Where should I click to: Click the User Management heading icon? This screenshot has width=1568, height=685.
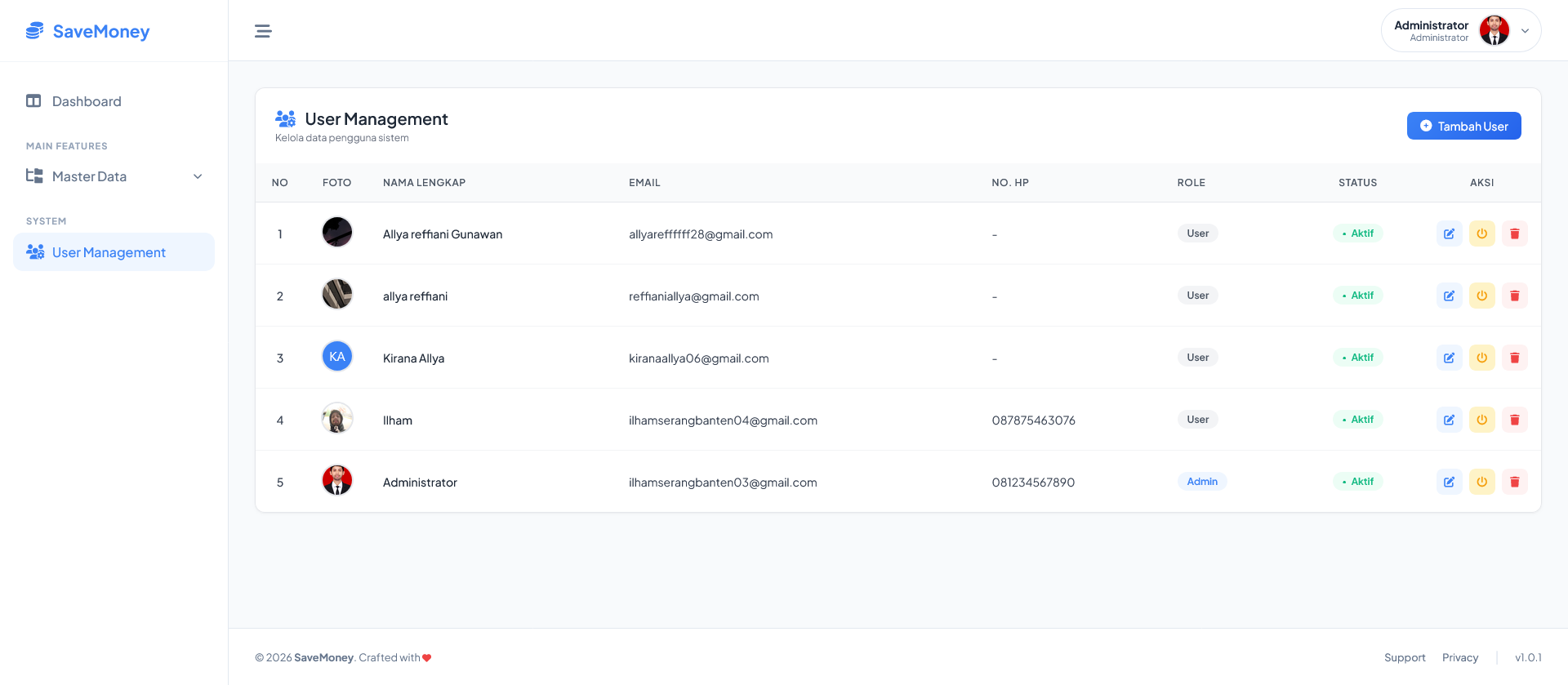click(x=286, y=119)
